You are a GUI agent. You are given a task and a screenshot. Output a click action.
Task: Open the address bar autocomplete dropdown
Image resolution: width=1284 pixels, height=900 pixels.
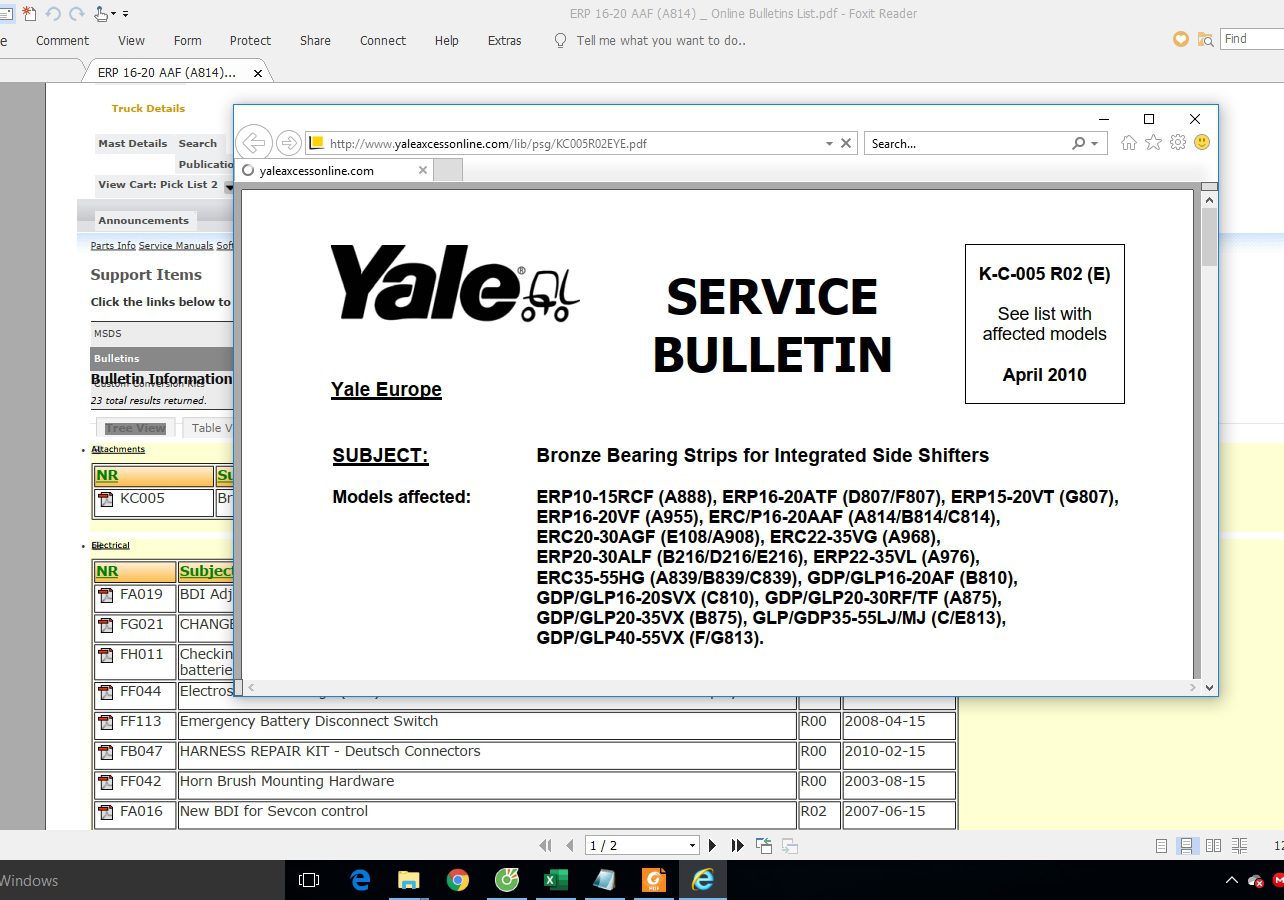pyautogui.click(x=829, y=144)
